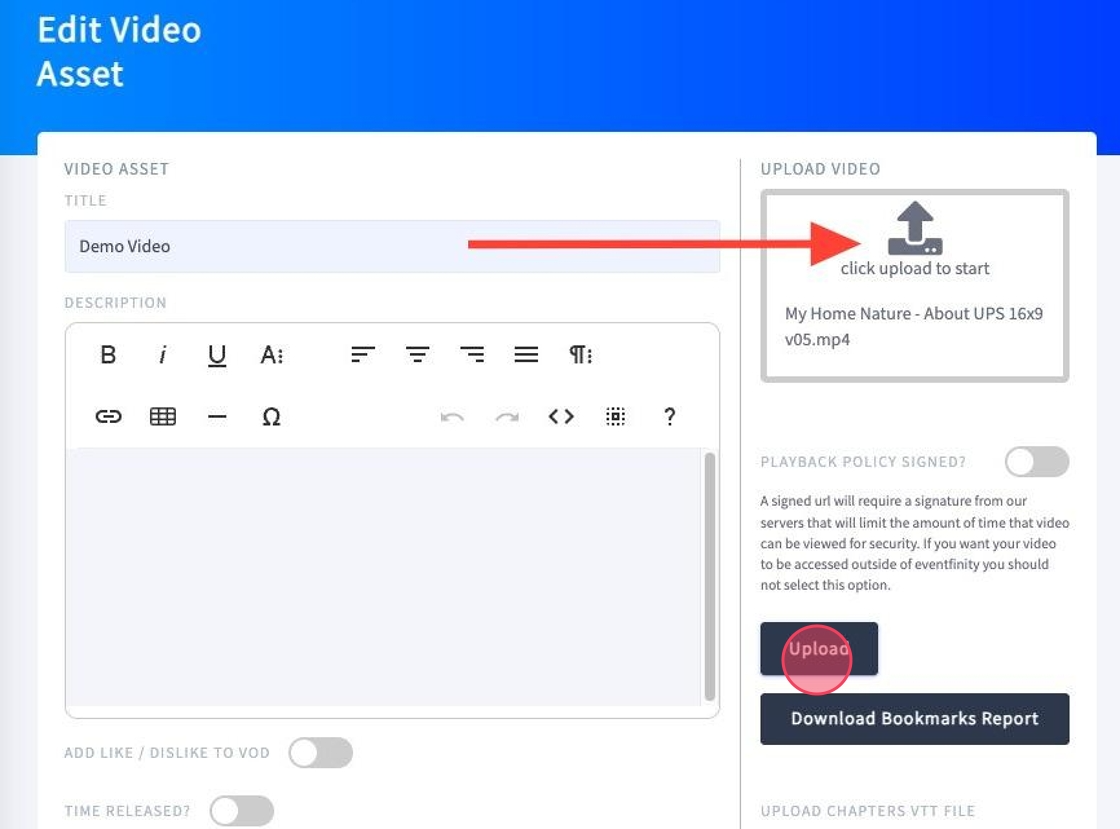This screenshot has width=1120, height=829.
Task: Toggle Add Like / Dislike to VOD
Action: click(321, 753)
